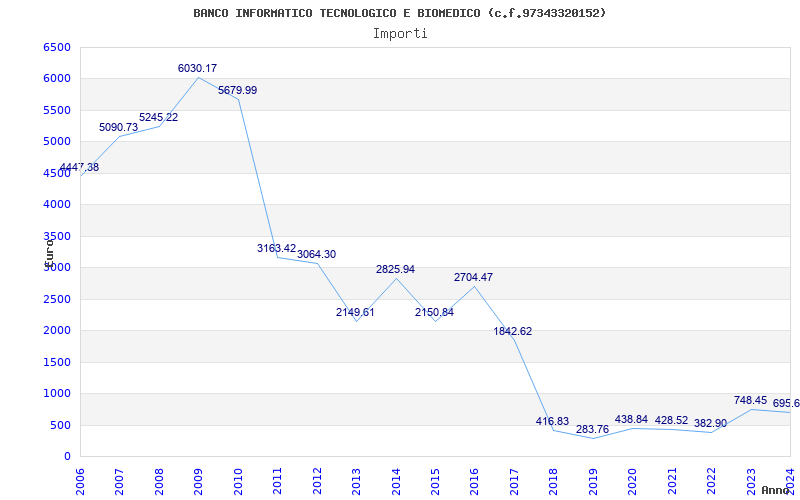This screenshot has height=500, width=800.
Task: Click the 748.45 value label
Action: coord(751,401)
